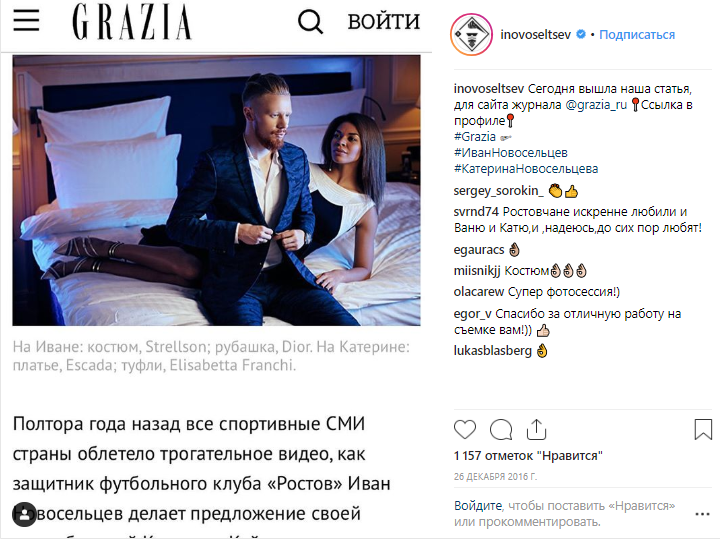Save the post with bookmark icon

click(703, 429)
